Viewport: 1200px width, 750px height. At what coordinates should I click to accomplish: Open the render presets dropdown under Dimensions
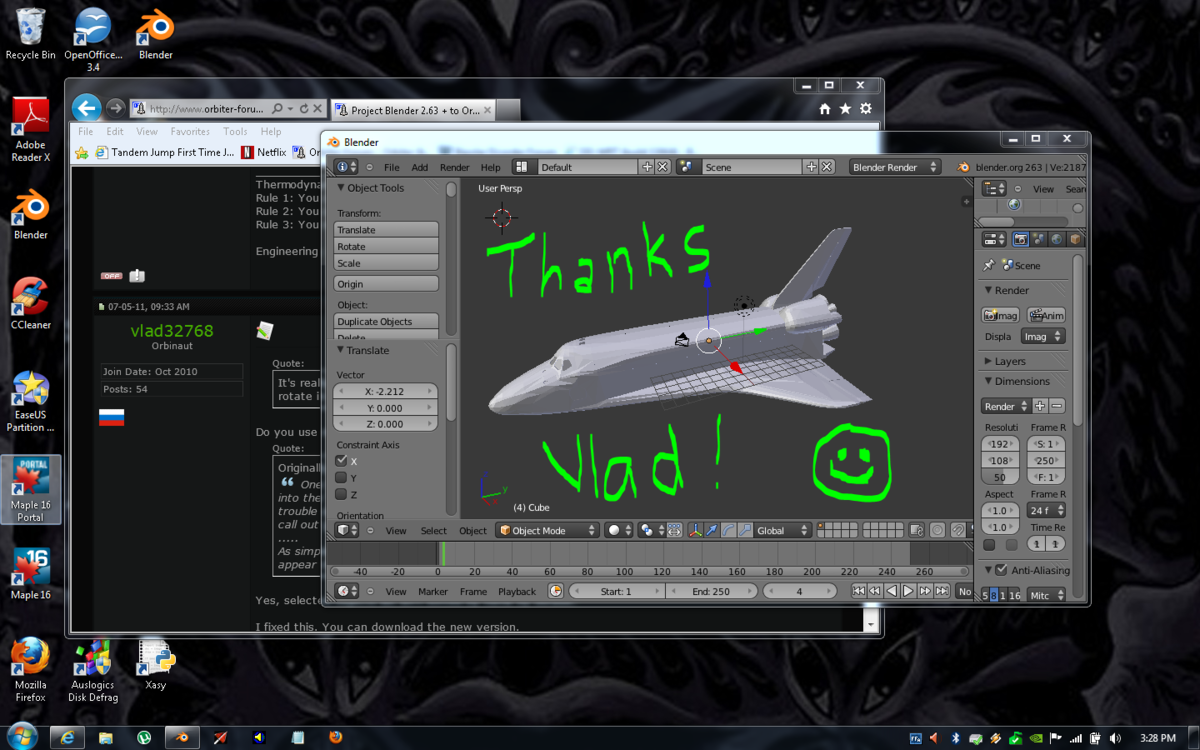(x=1005, y=406)
